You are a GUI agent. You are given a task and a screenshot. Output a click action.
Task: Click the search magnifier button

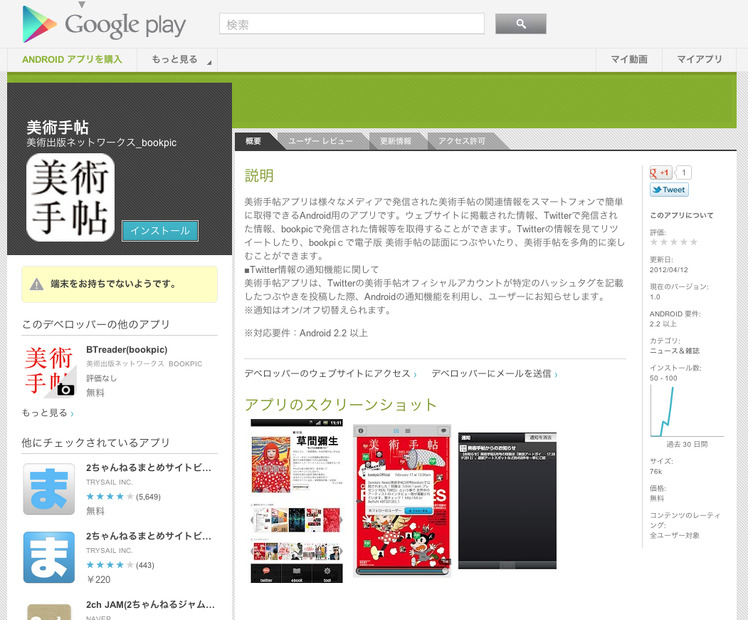pos(520,24)
